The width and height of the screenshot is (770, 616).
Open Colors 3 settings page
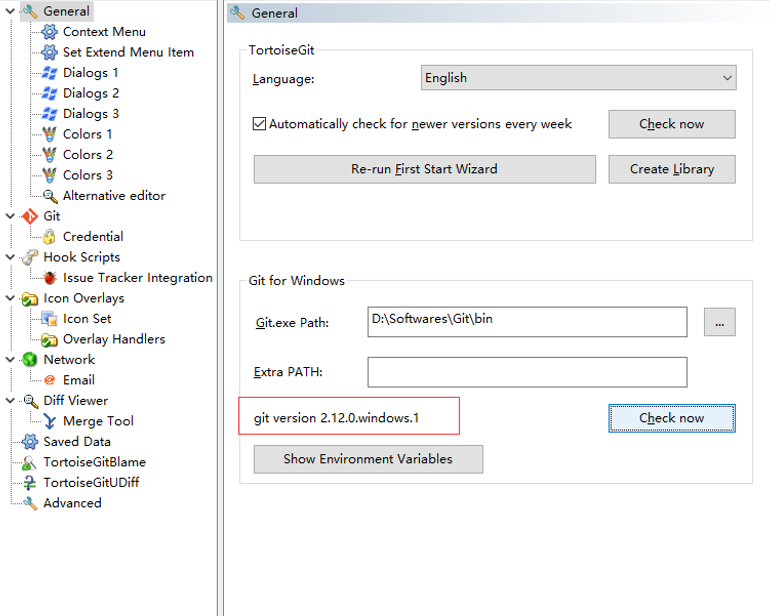(x=88, y=175)
